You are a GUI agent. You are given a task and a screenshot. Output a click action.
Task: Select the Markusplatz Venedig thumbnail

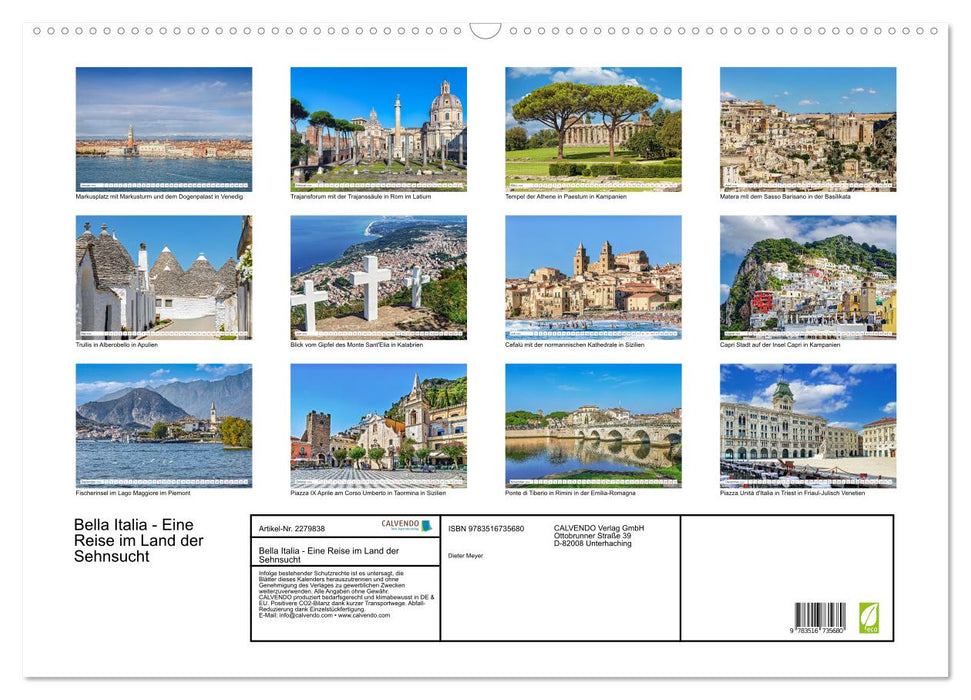(163, 126)
